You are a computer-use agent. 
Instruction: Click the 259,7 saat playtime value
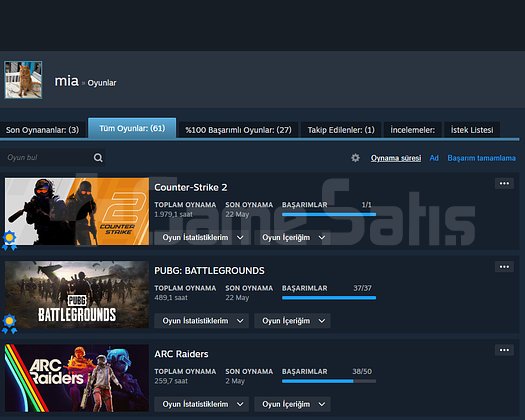point(171,381)
